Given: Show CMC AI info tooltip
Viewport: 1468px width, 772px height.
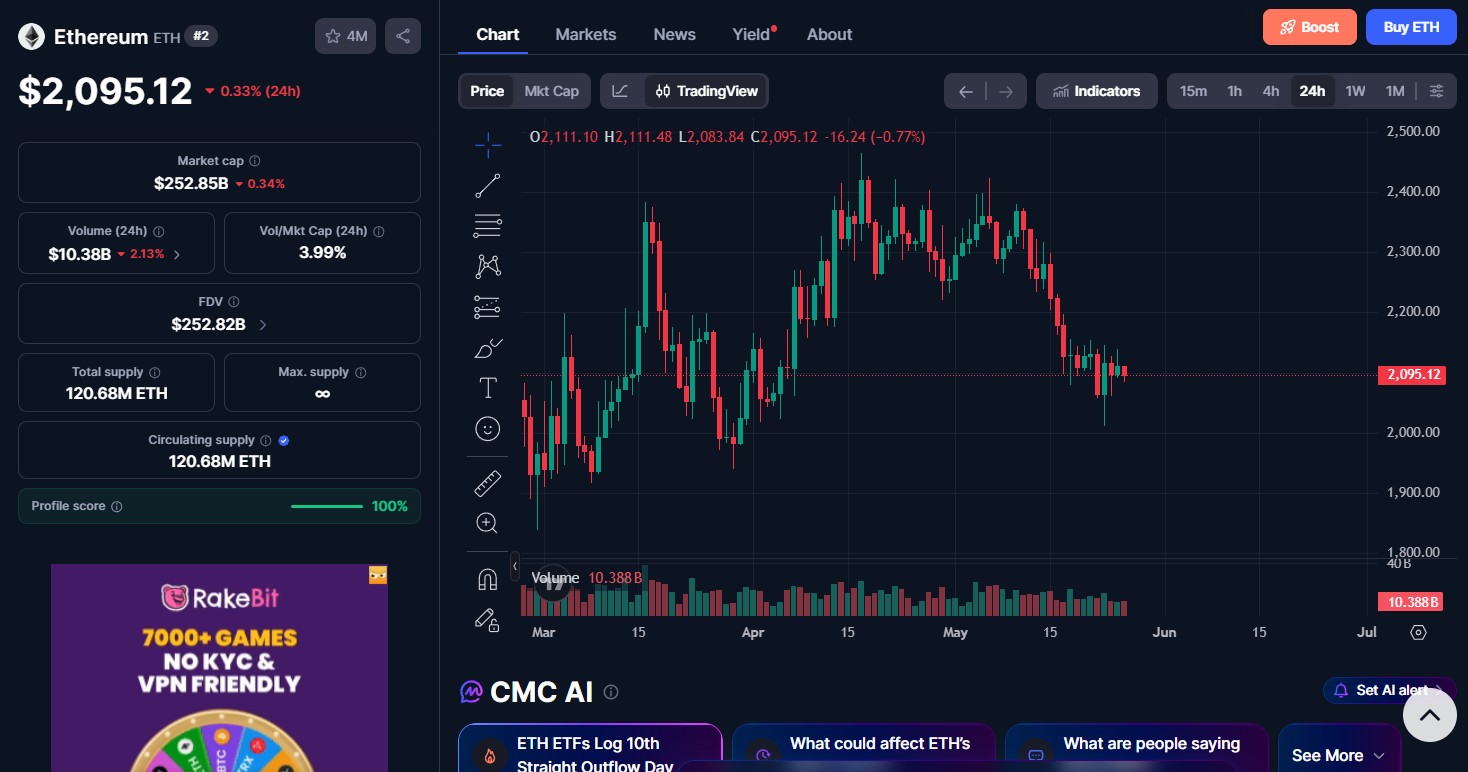Looking at the screenshot, I should point(611,692).
